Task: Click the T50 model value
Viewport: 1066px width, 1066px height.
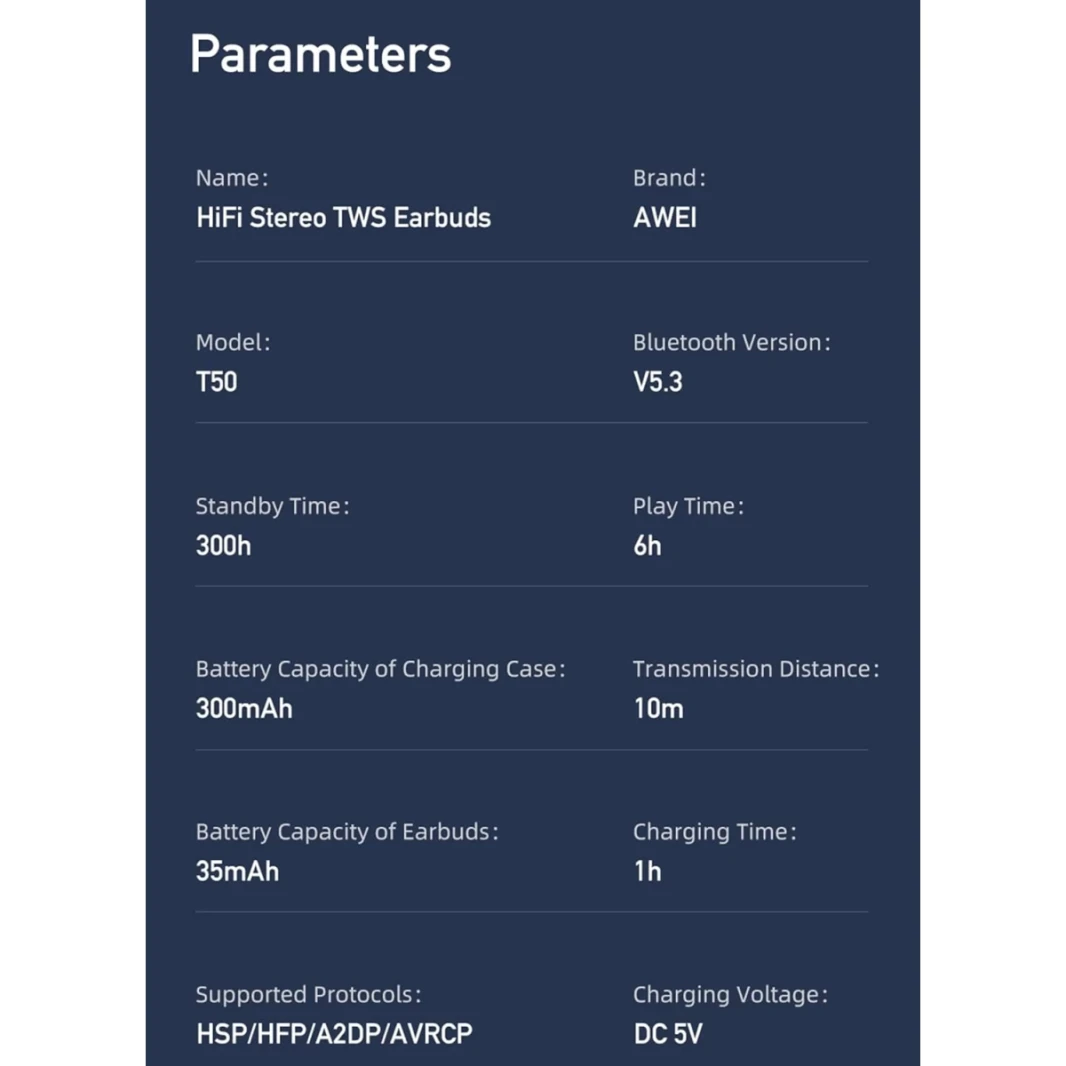Action: 217,382
